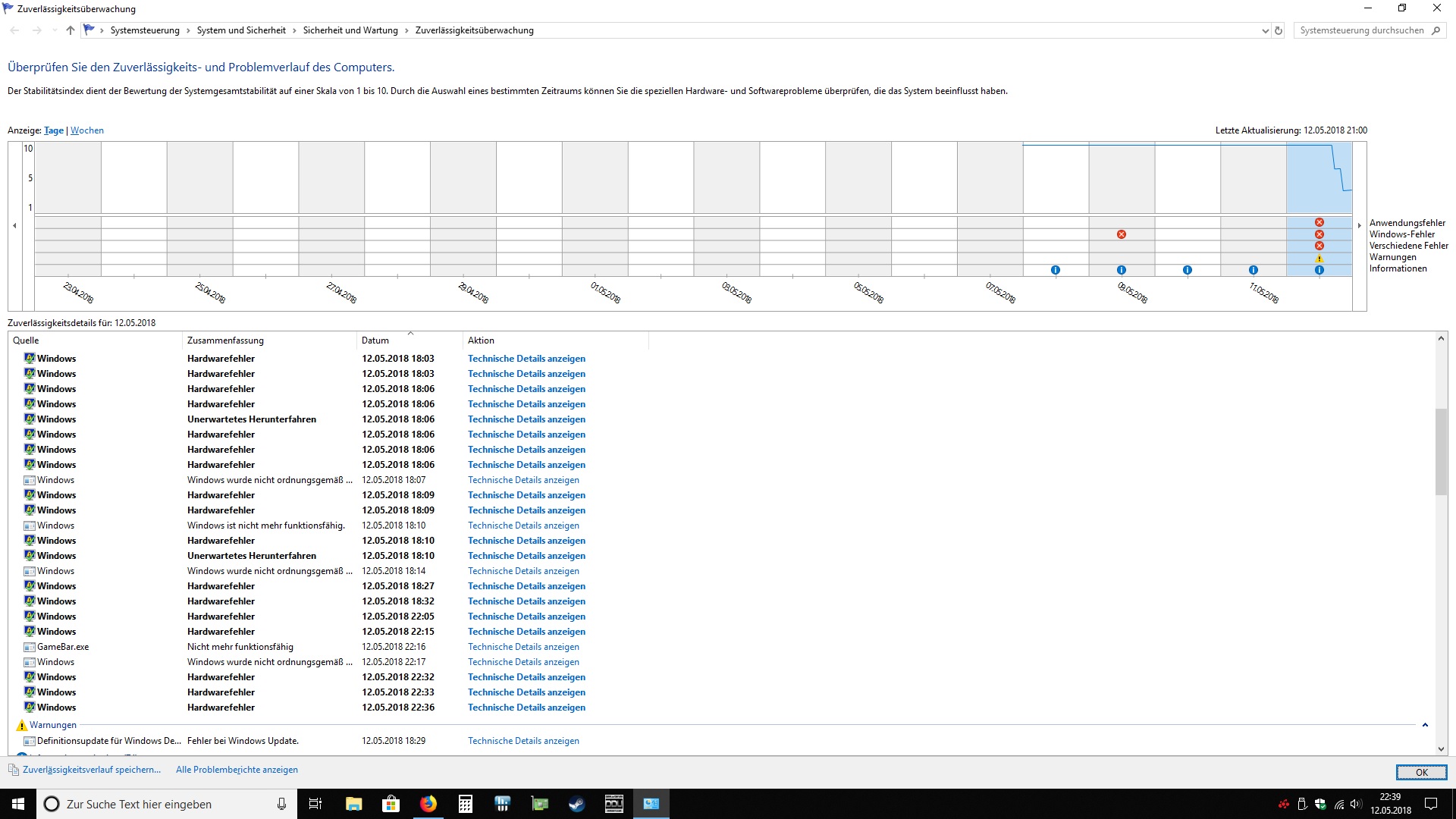The height and width of the screenshot is (819, 1456).
Task: Click the refresh button beside the address bar
Action: (x=1279, y=31)
